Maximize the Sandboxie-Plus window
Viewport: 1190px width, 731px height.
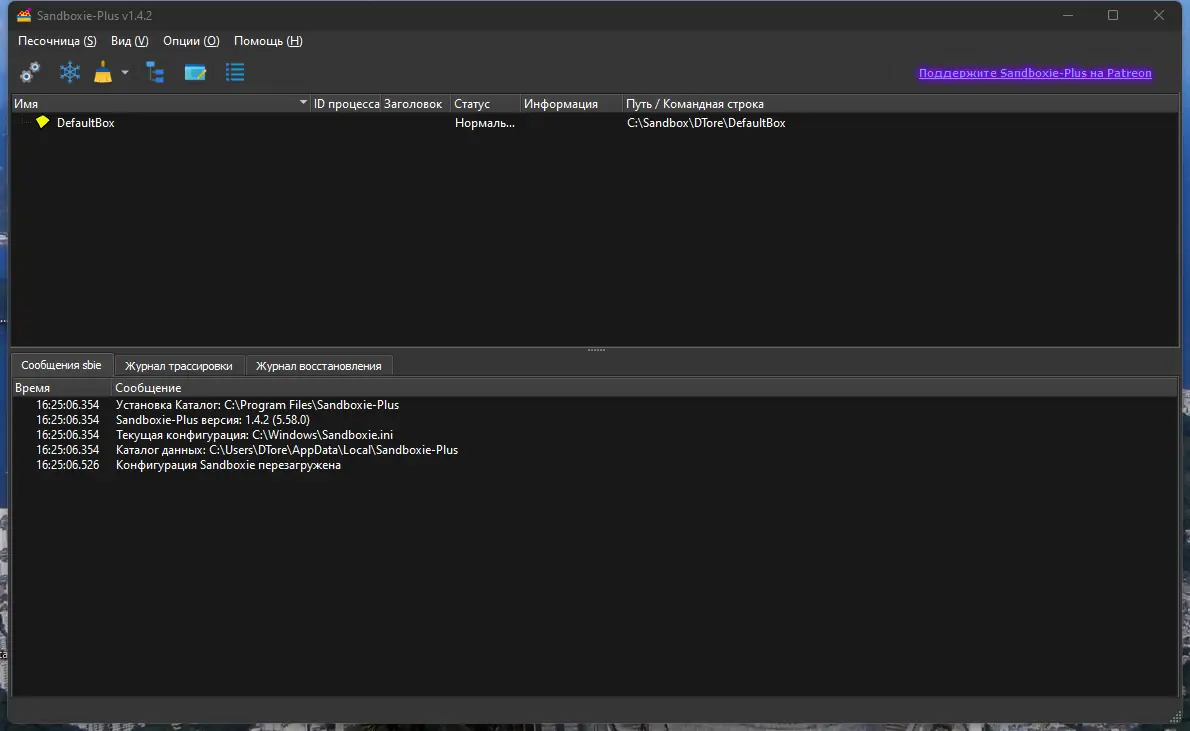(x=1113, y=15)
